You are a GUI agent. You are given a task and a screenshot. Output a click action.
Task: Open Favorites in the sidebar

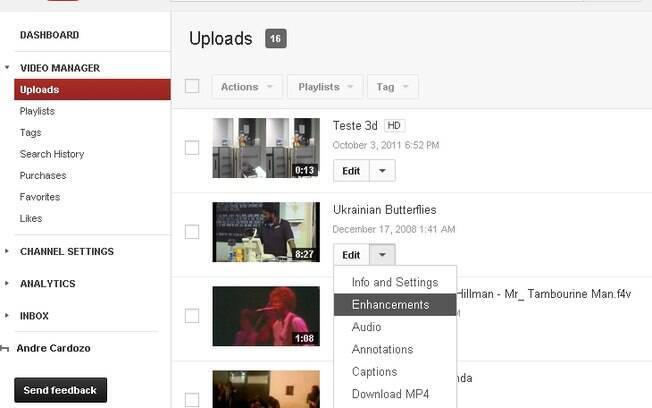point(40,197)
